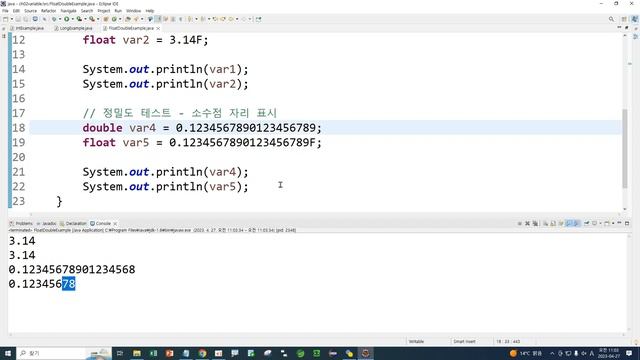Image resolution: width=640 pixels, height=360 pixels.
Task: Switch to the LongExample.java editor tab
Action: [x=73, y=28]
